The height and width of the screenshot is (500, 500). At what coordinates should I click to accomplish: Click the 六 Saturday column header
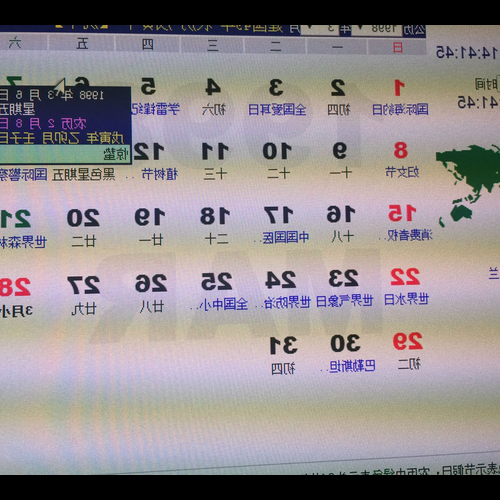pyautogui.click(x=15, y=43)
